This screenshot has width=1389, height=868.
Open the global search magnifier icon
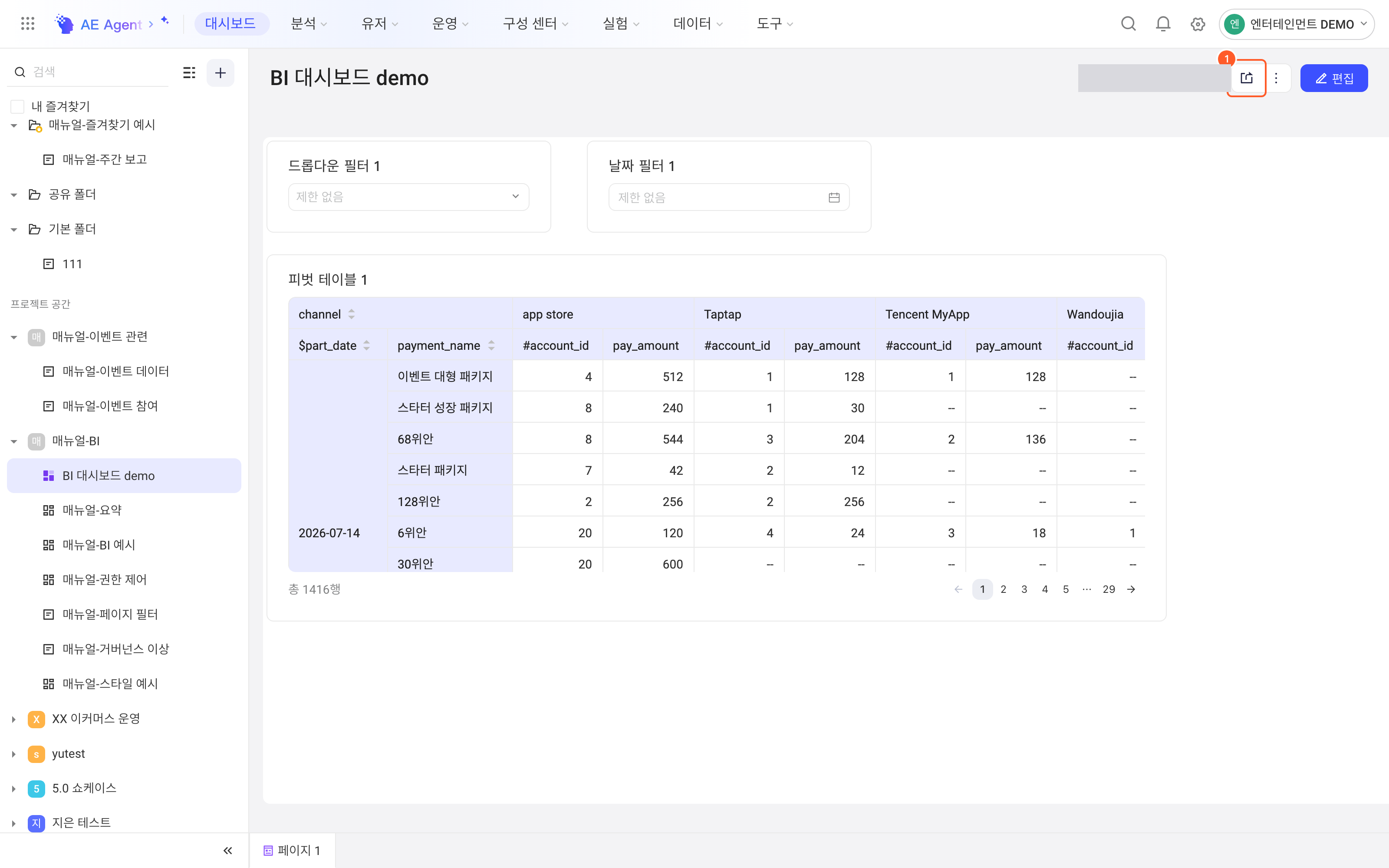pyautogui.click(x=1129, y=23)
